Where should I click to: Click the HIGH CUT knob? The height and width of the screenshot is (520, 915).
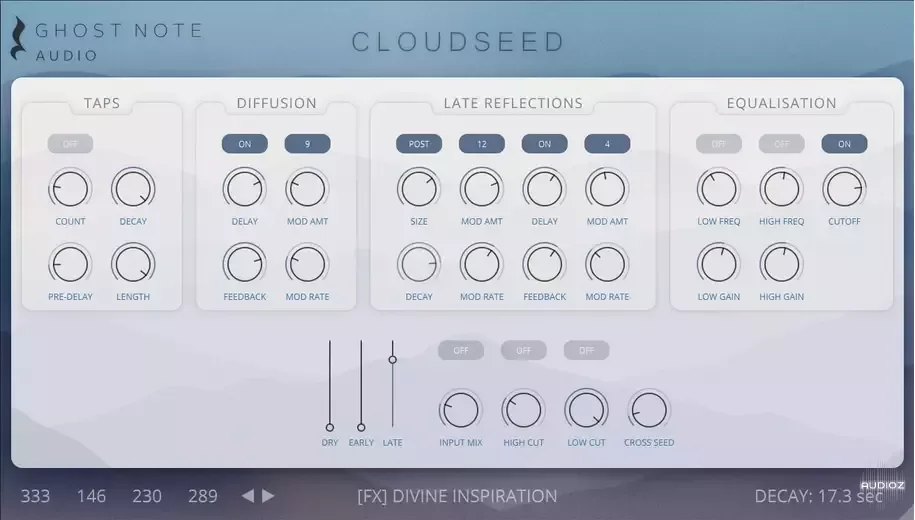523,410
